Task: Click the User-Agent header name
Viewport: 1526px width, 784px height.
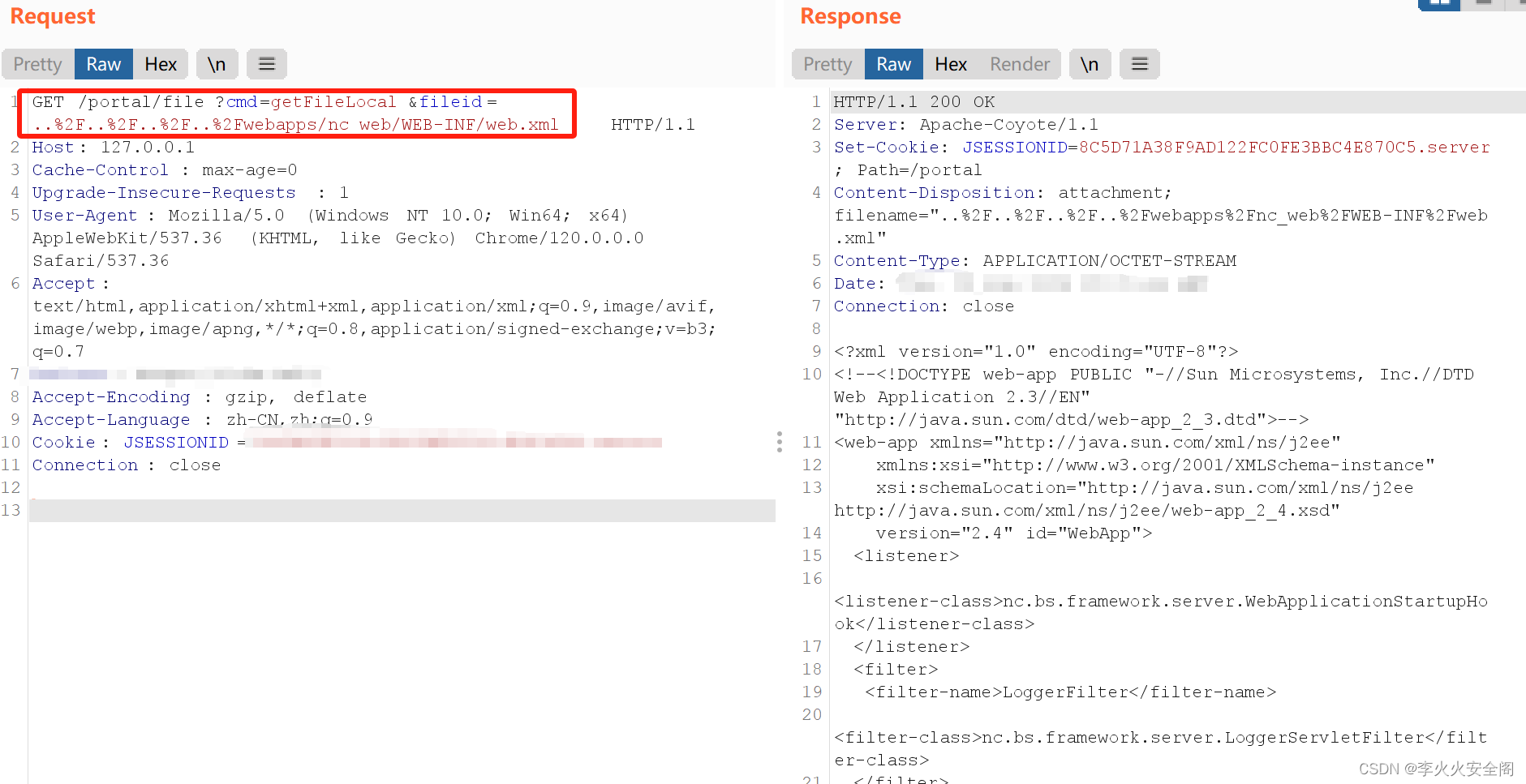Action: pyautogui.click(x=84, y=216)
